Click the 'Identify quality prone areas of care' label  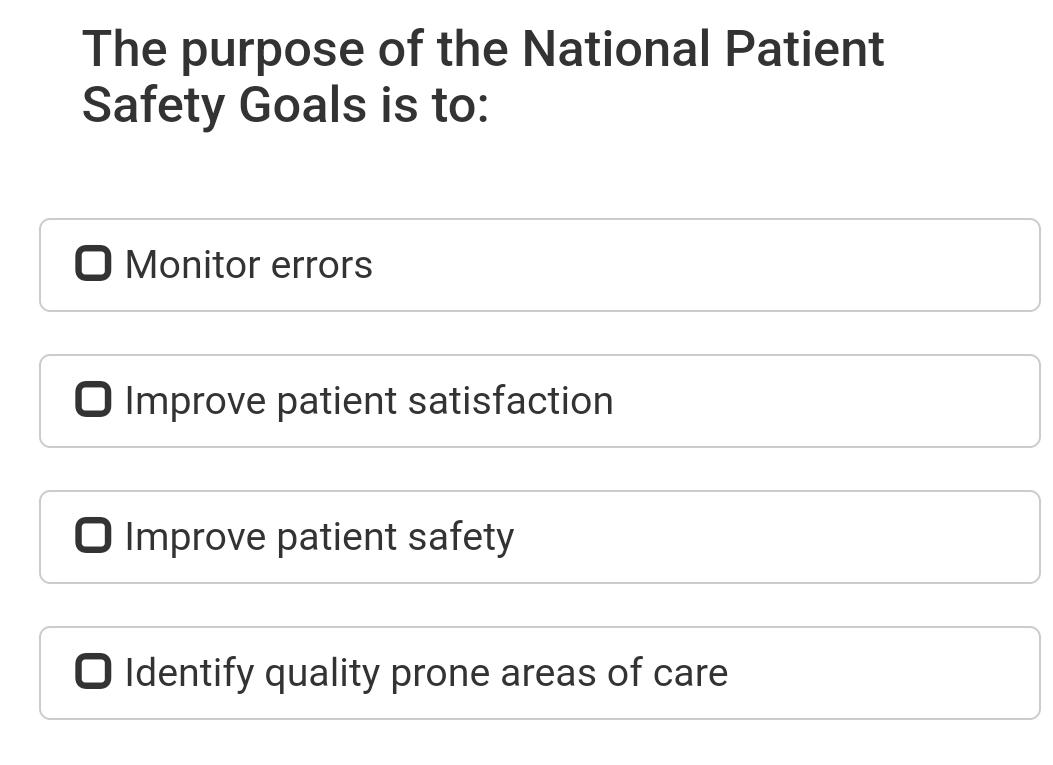coord(425,672)
